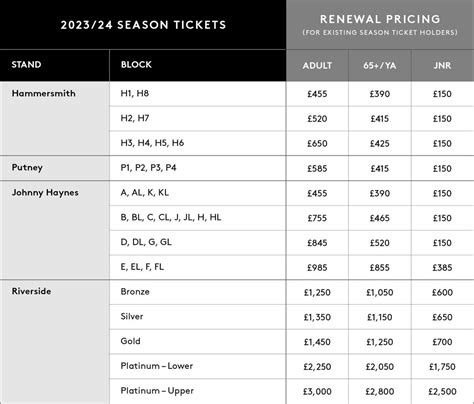Screen dimensions: 474x404
Task: Click adult price £755 for B, BL blocks
Action: 317,218
